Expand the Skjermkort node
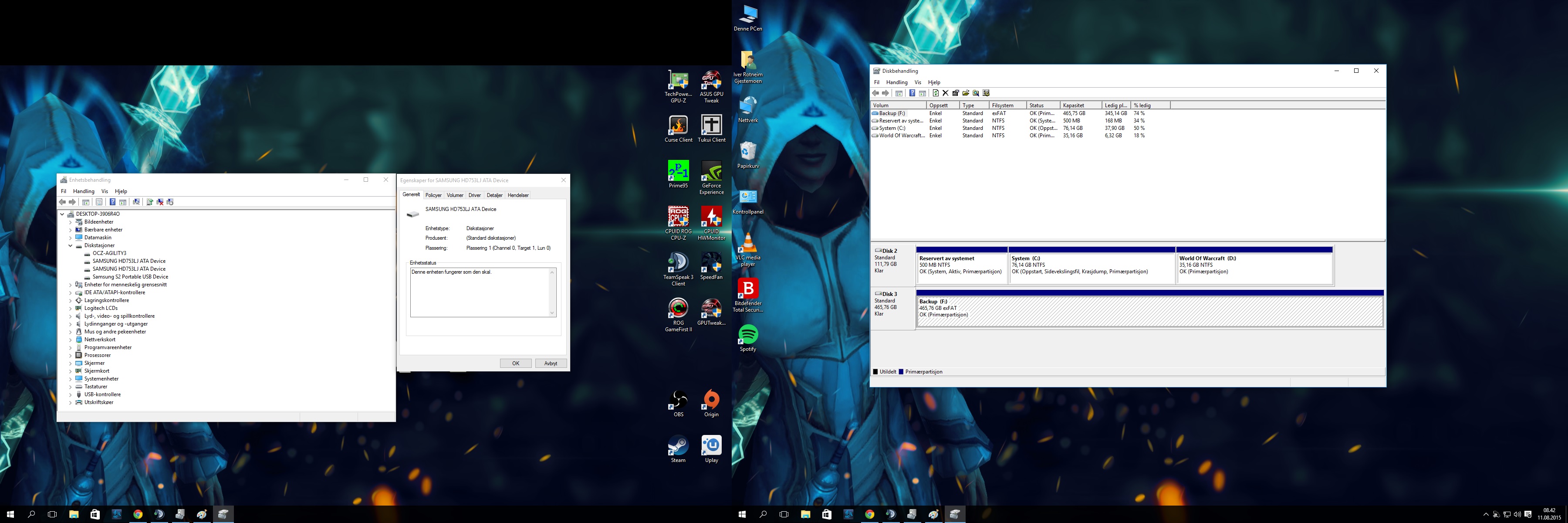Viewport: 1568px width, 523px height. [x=71, y=371]
